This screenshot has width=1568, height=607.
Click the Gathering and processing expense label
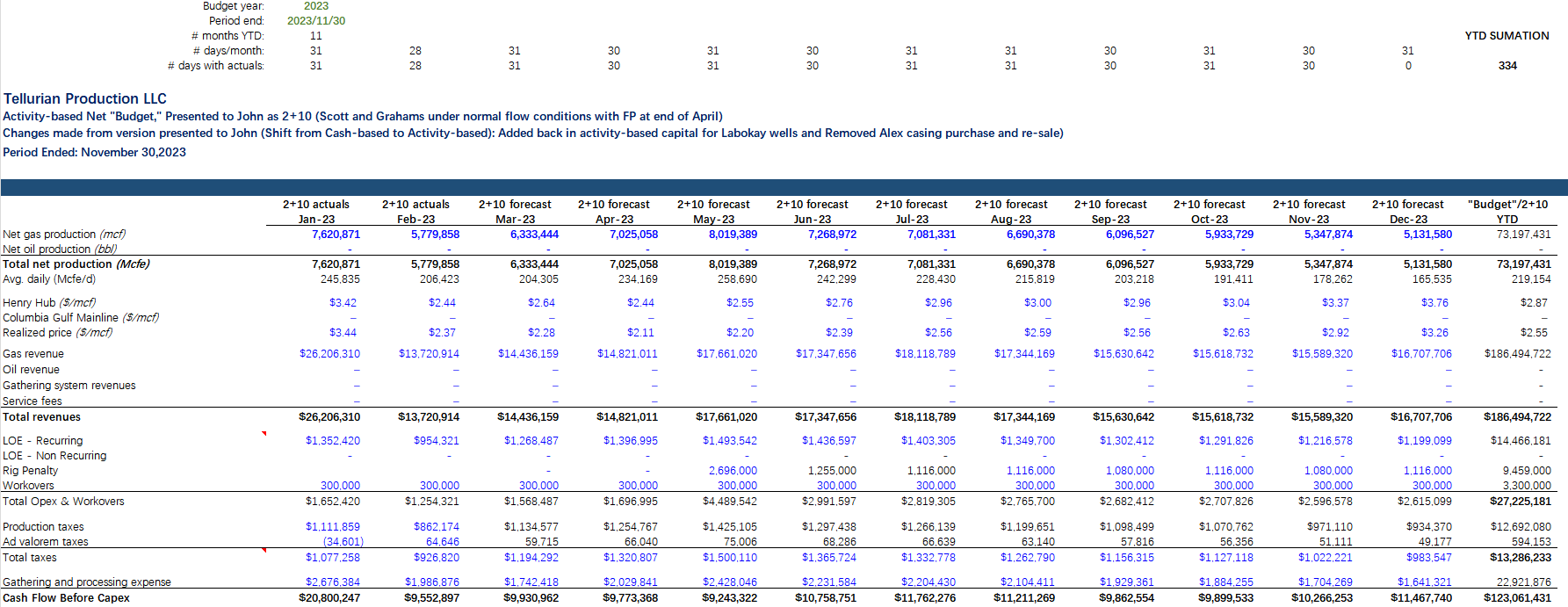click(x=87, y=582)
